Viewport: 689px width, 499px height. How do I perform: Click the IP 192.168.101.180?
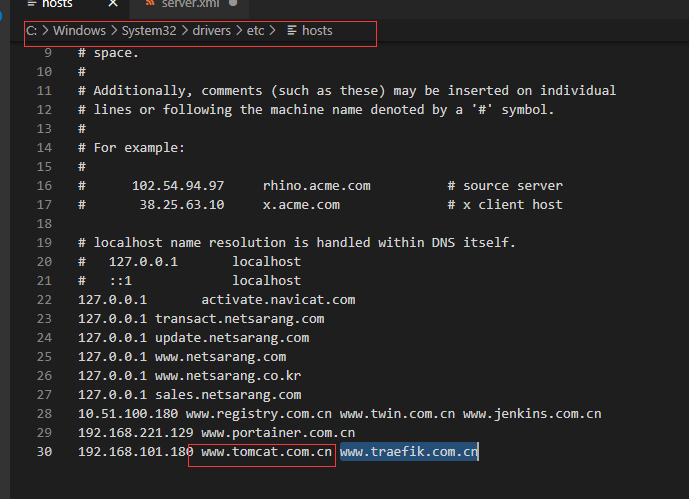pyautogui.click(x=135, y=452)
